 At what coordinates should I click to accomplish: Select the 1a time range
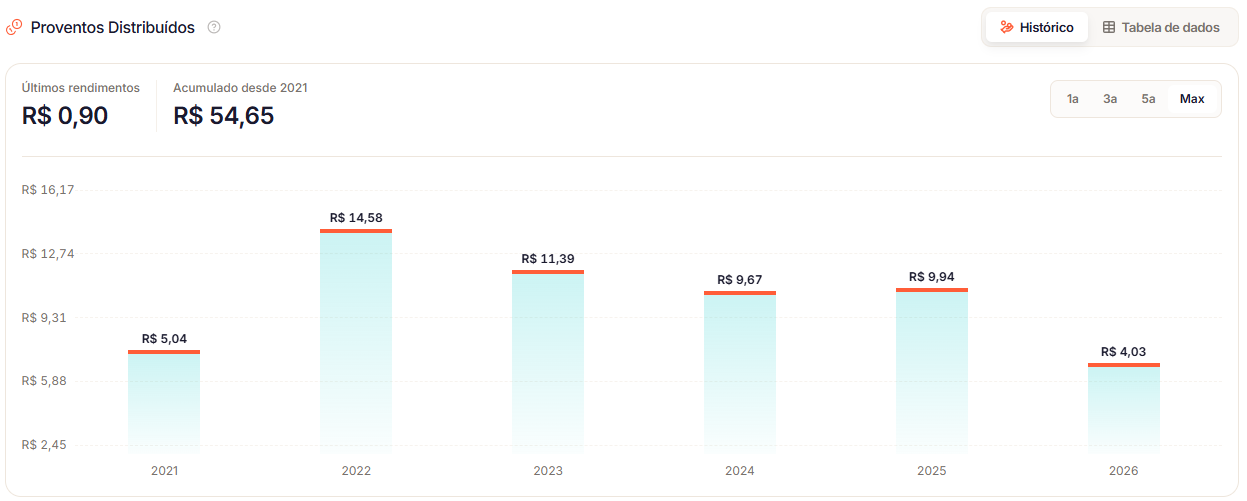click(x=1073, y=99)
